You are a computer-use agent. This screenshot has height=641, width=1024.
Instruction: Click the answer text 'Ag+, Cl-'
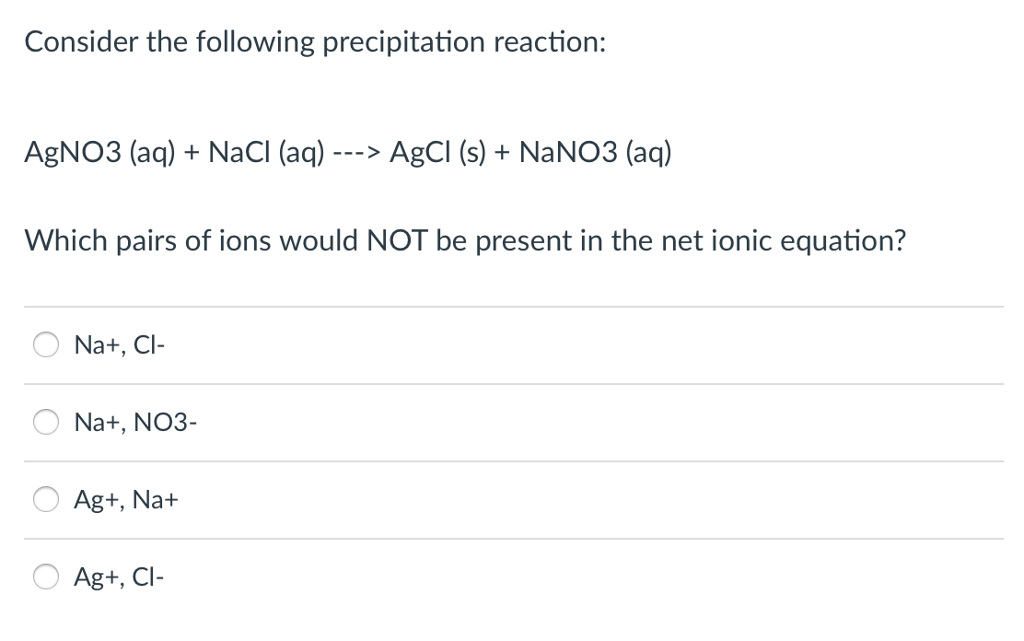(x=119, y=576)
